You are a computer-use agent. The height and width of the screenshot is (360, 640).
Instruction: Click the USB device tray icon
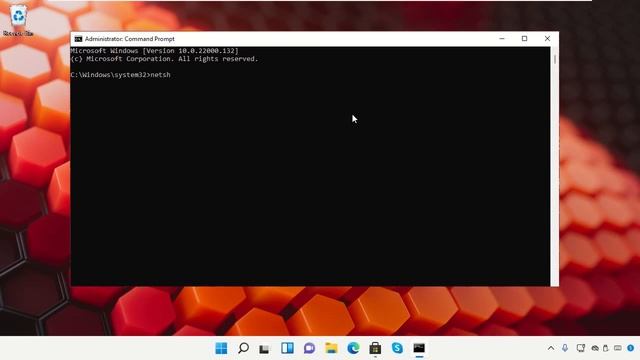pos(606,348)
